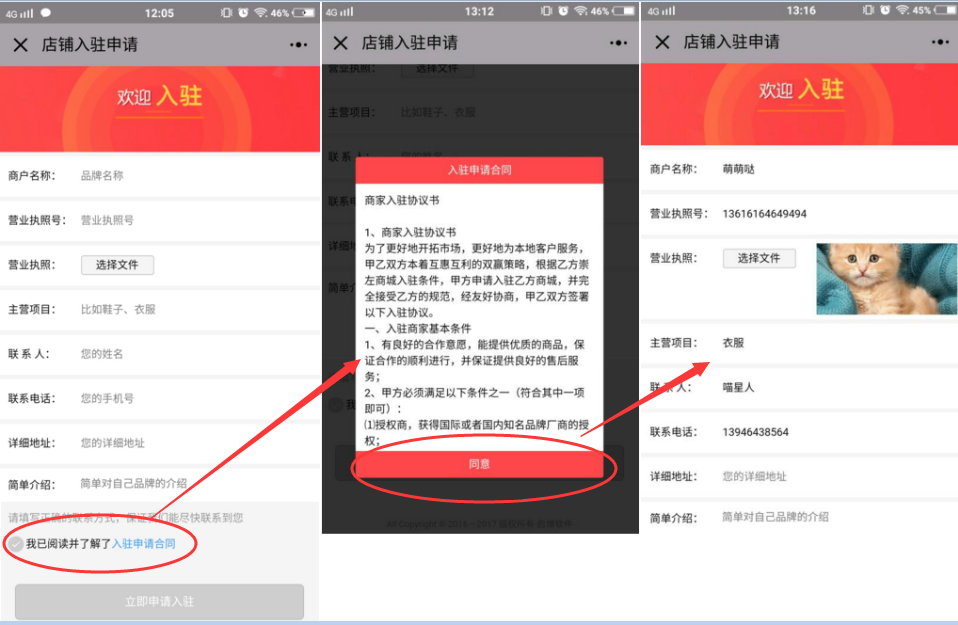
Task: Click 选择文件 in the left screen
Action: point(117,265)
